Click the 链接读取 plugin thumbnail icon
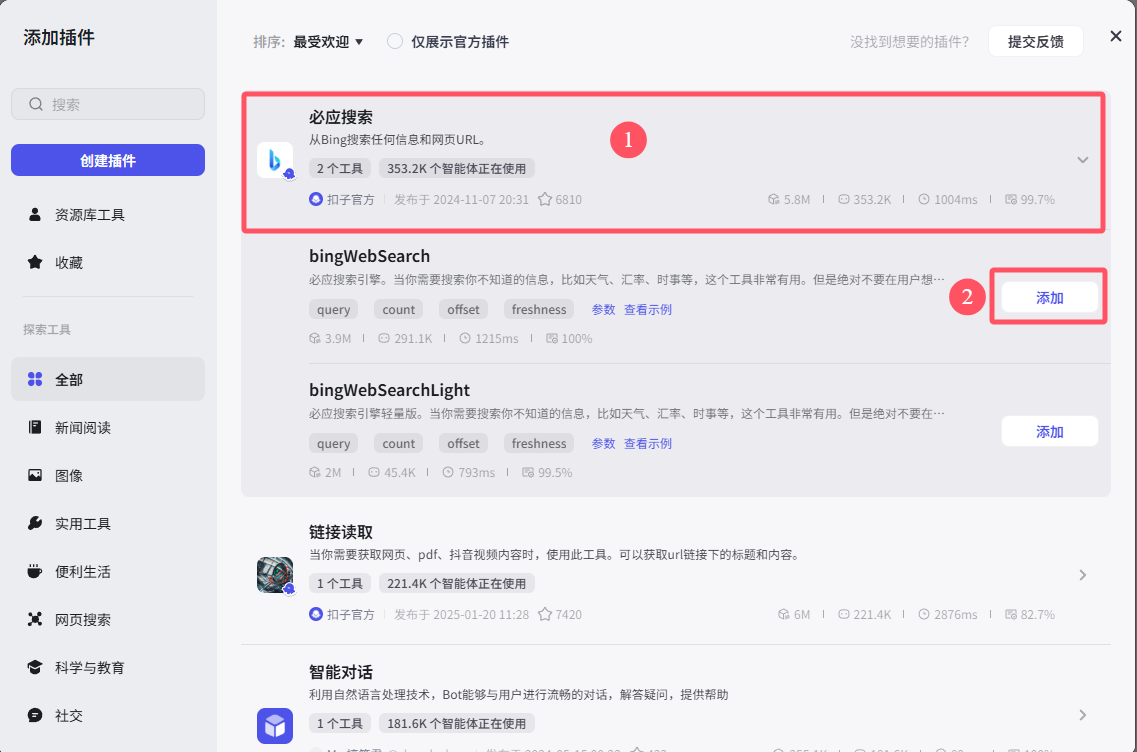1137x752 pixels. (275, 575)
